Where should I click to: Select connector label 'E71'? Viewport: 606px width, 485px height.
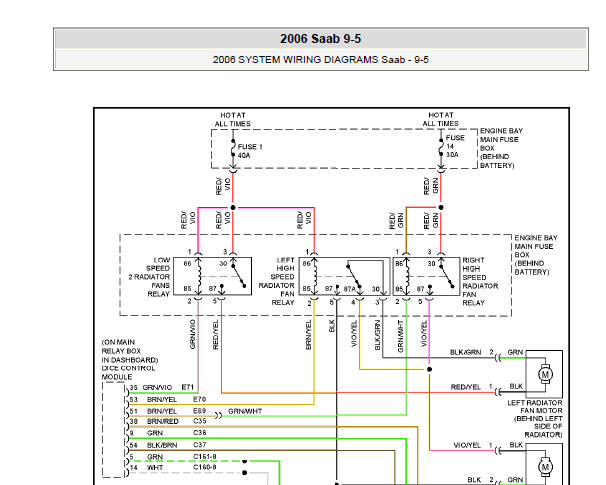pos(187,387)
